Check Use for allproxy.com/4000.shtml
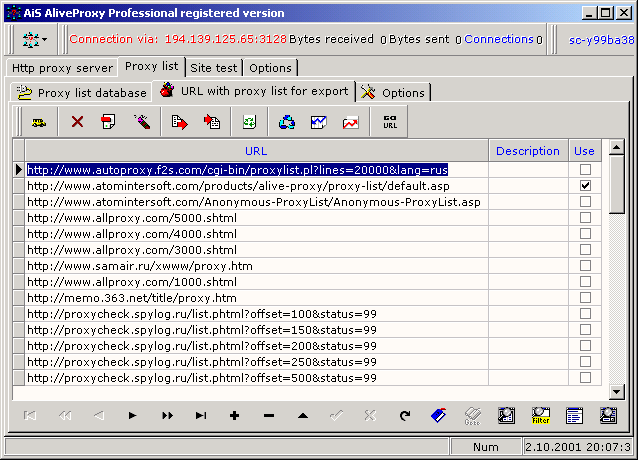 [585, 233]
